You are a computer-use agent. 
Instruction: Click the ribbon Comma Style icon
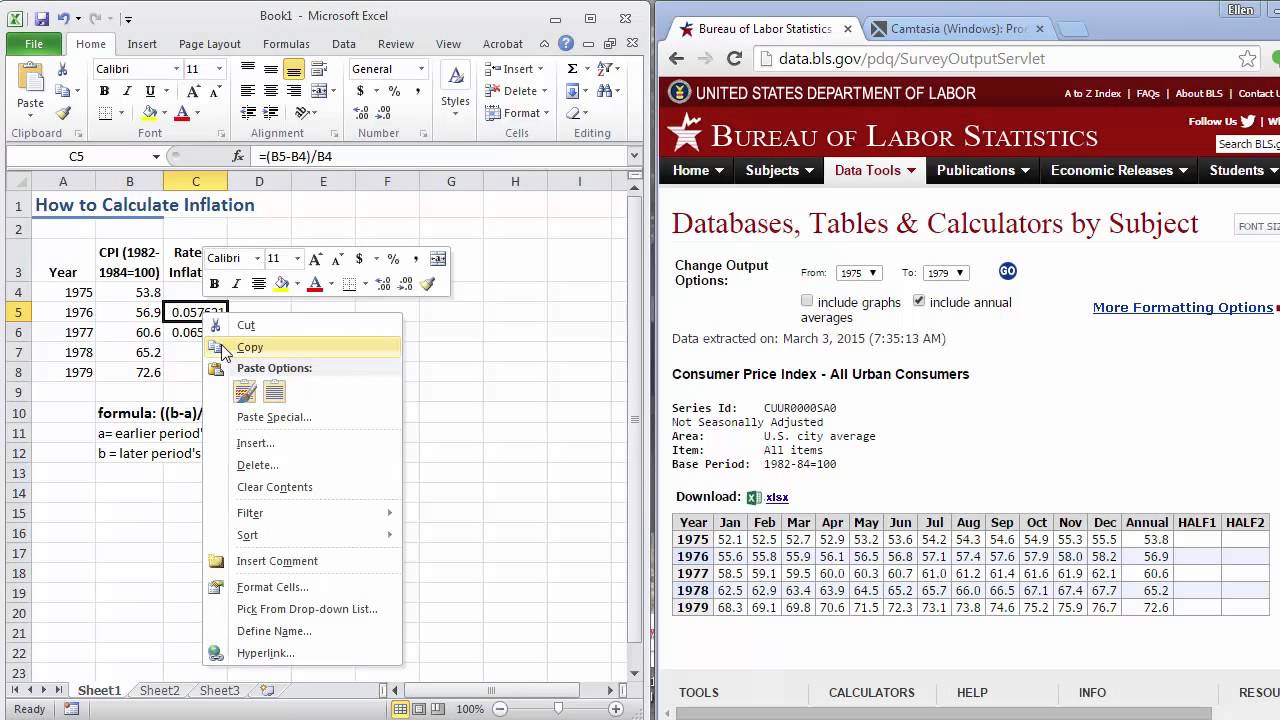pyautogui.click(x=416, y=91)
